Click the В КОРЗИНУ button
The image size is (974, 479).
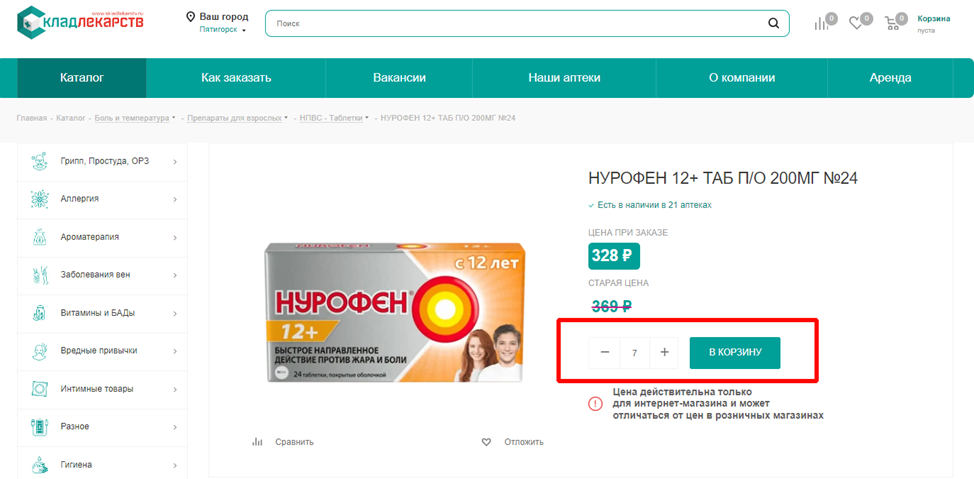click(x=735, y=352)
